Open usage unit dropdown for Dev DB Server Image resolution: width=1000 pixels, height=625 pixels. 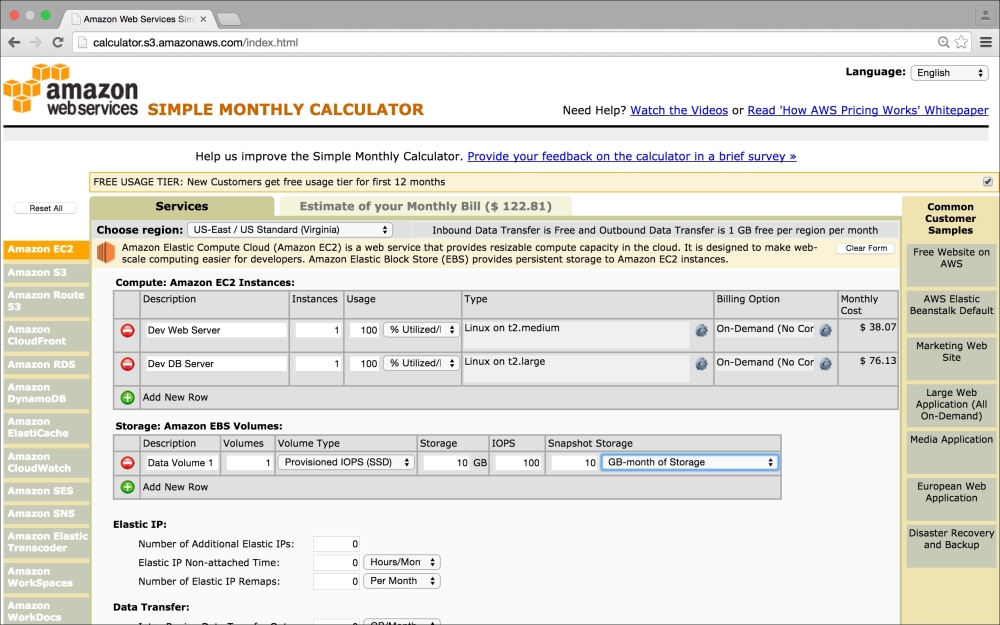pos(422,363)
